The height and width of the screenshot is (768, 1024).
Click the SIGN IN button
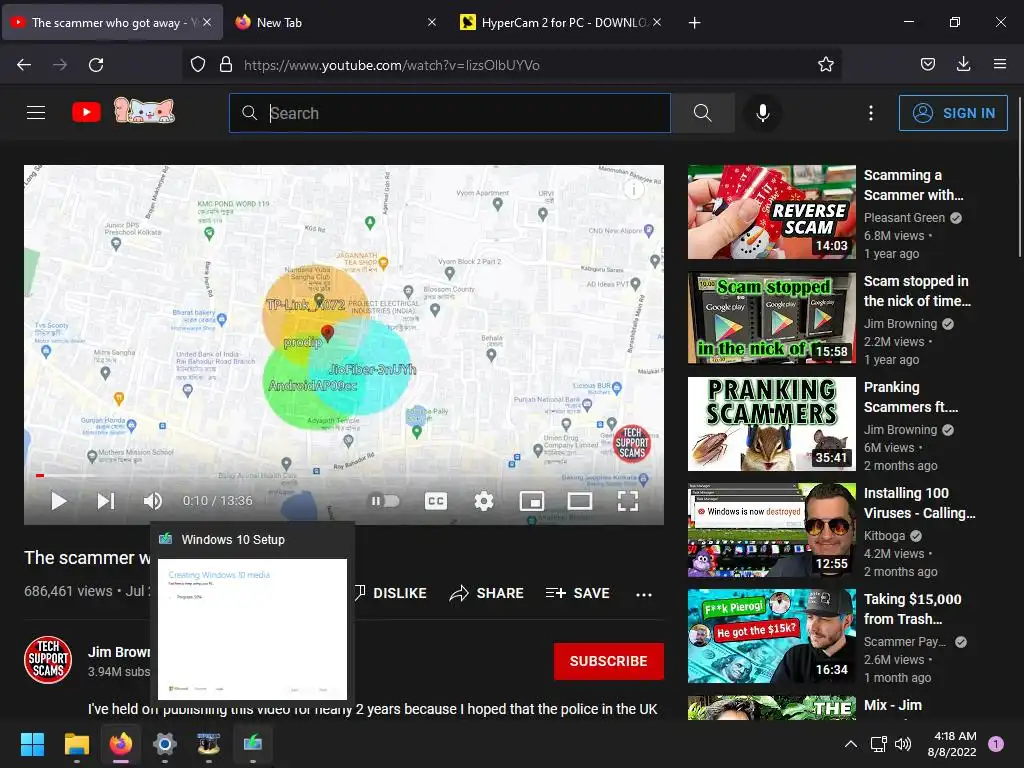coord(953,113)
